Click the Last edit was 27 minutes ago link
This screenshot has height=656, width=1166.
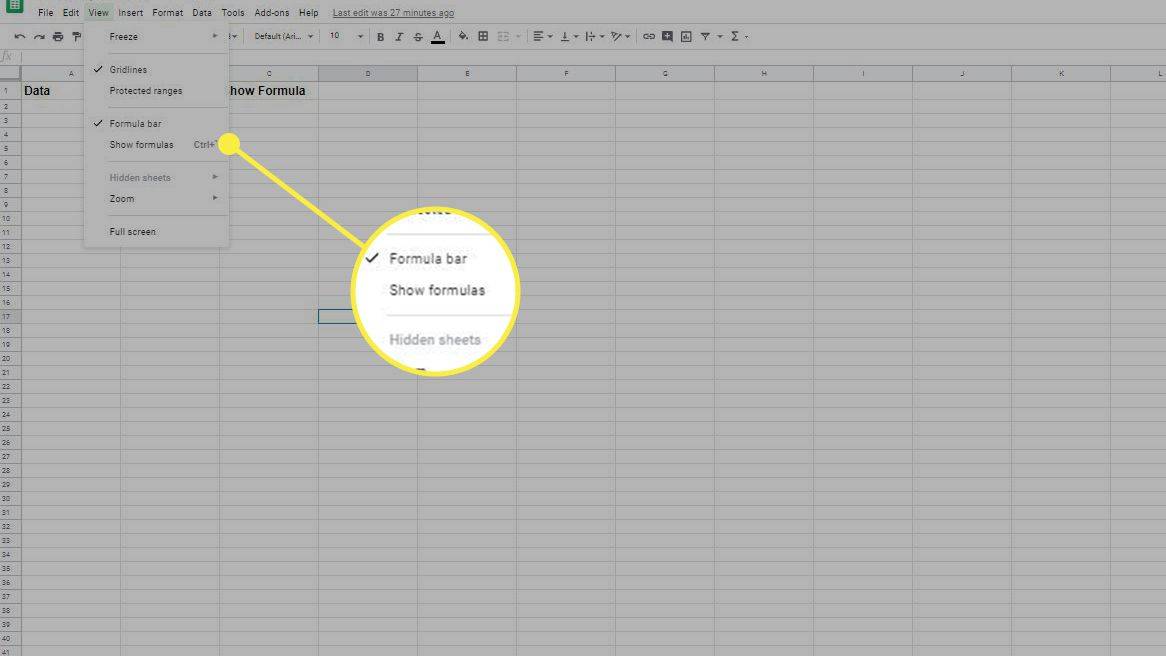392,12
